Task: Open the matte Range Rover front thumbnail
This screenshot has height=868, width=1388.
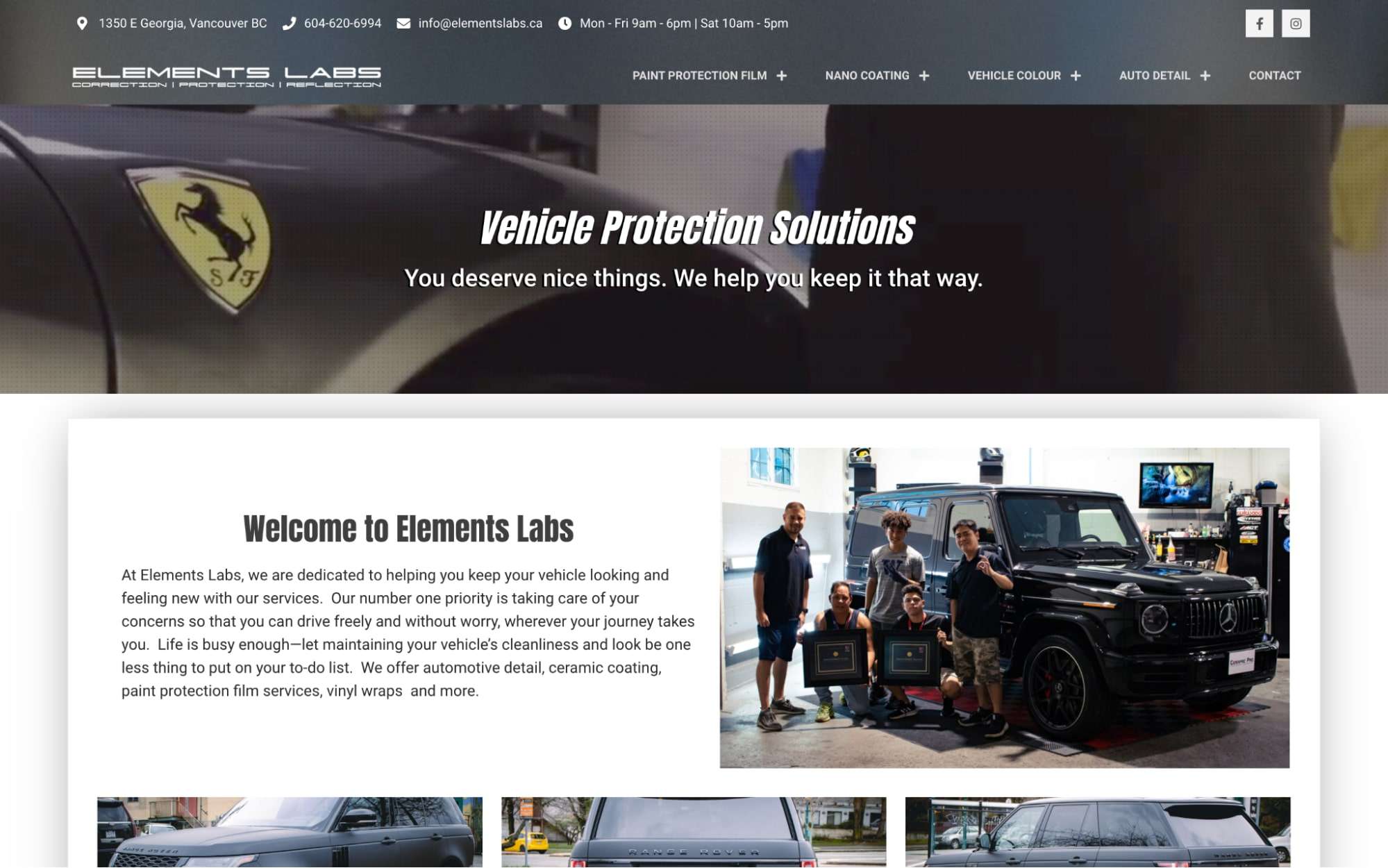Action: (x=290, y=832)
